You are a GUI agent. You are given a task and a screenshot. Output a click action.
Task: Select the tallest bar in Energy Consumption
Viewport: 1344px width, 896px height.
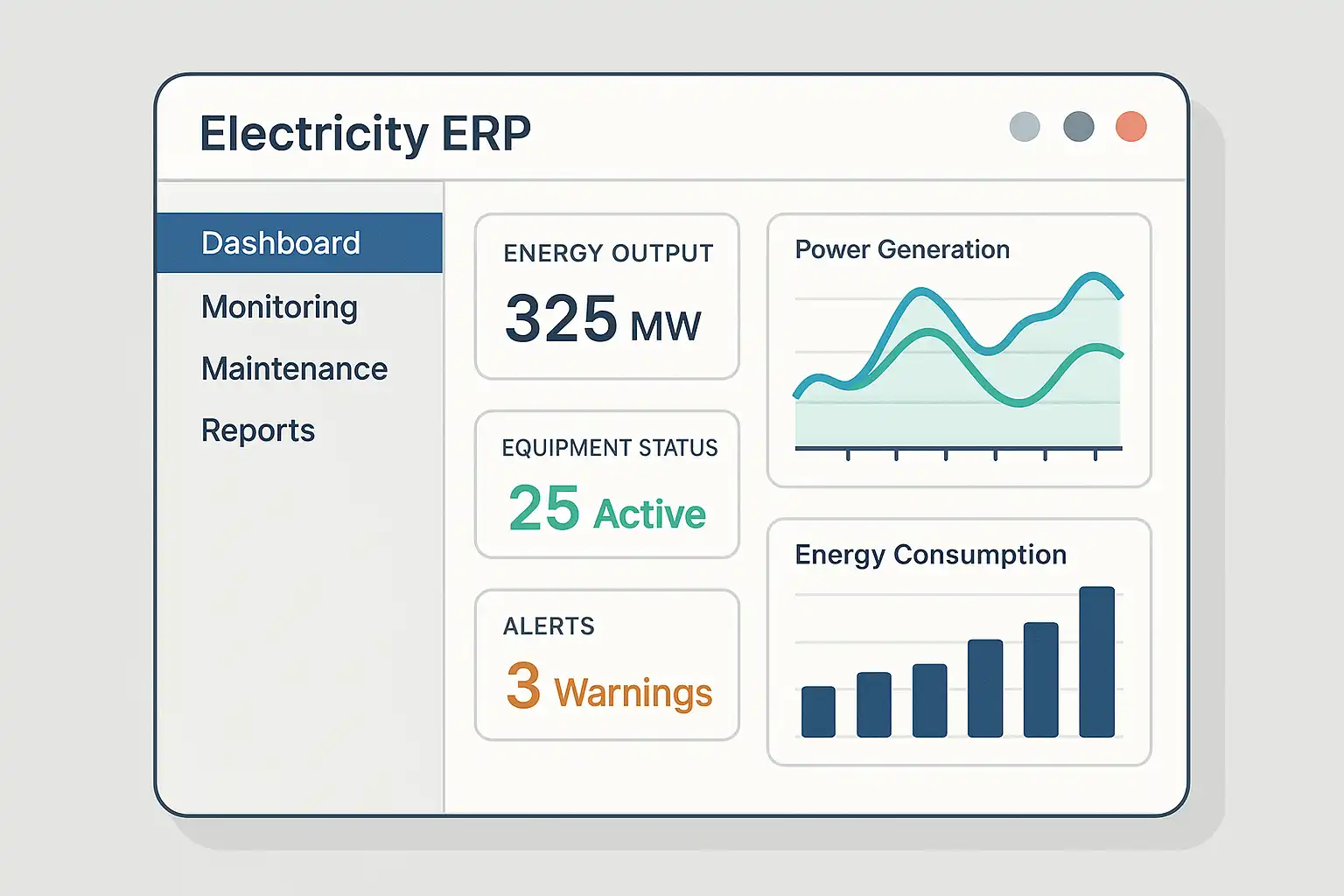(x=1096, y=662)
